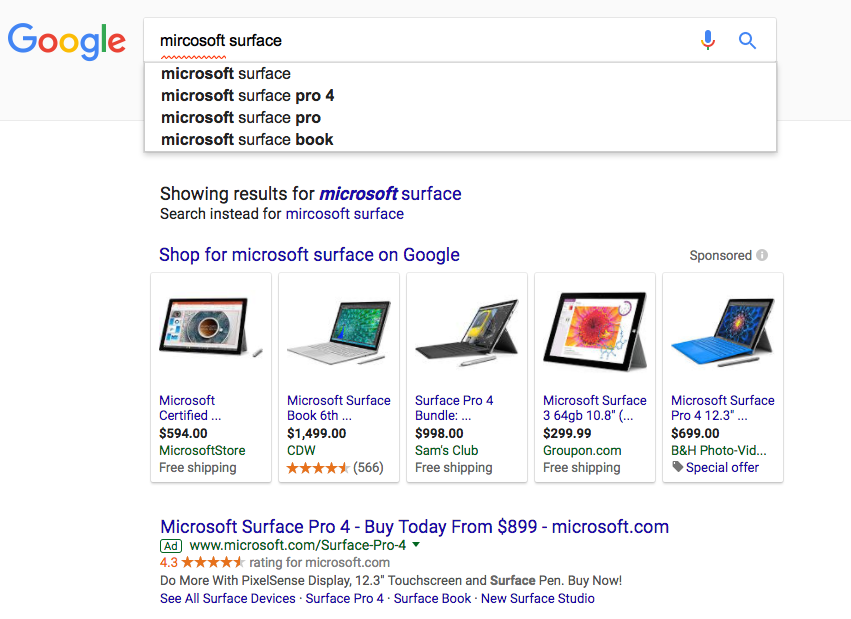Open Microsoft Surface 3 64gb 10.8" link

coord(595,408)
